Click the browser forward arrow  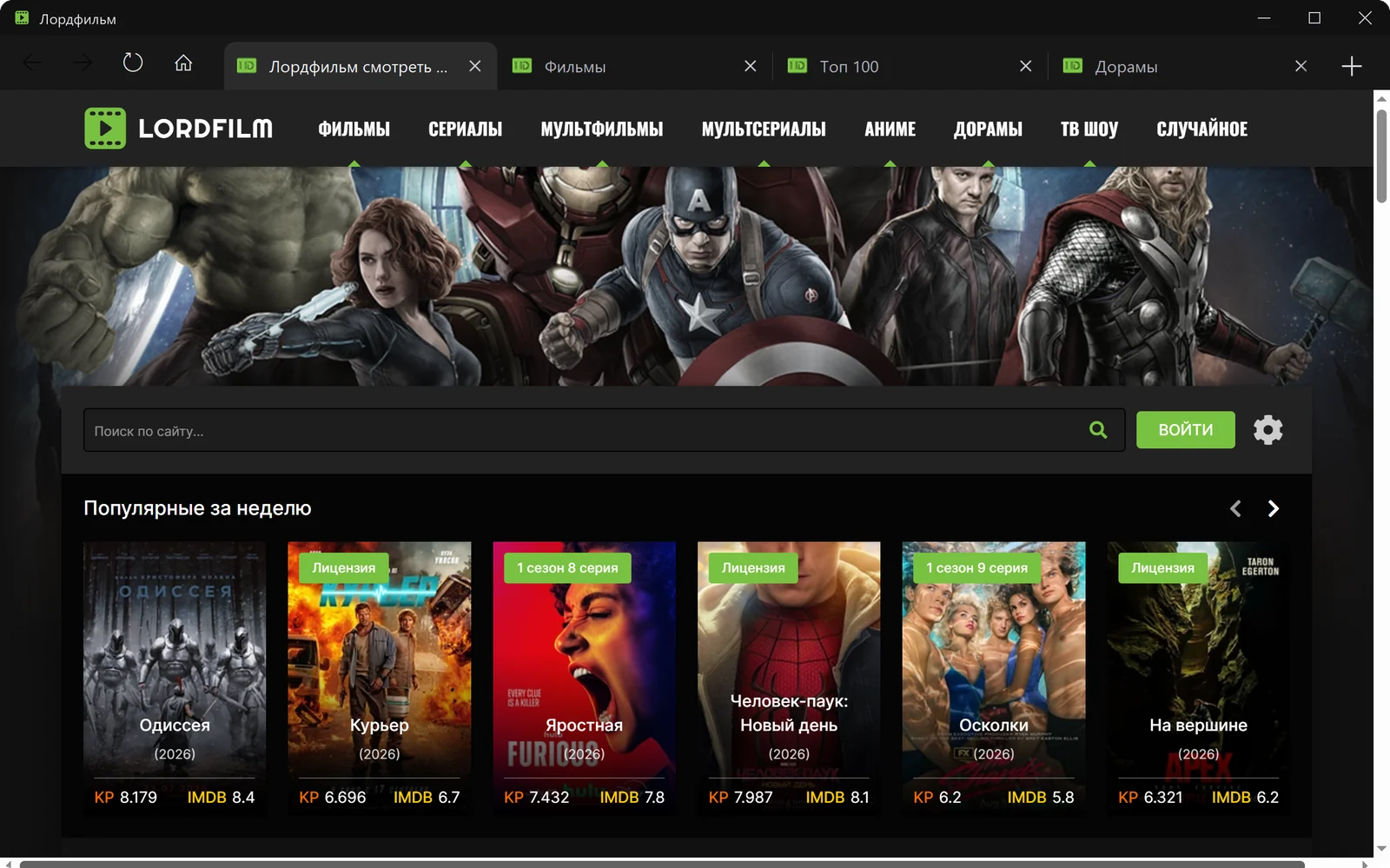(83, 63)
